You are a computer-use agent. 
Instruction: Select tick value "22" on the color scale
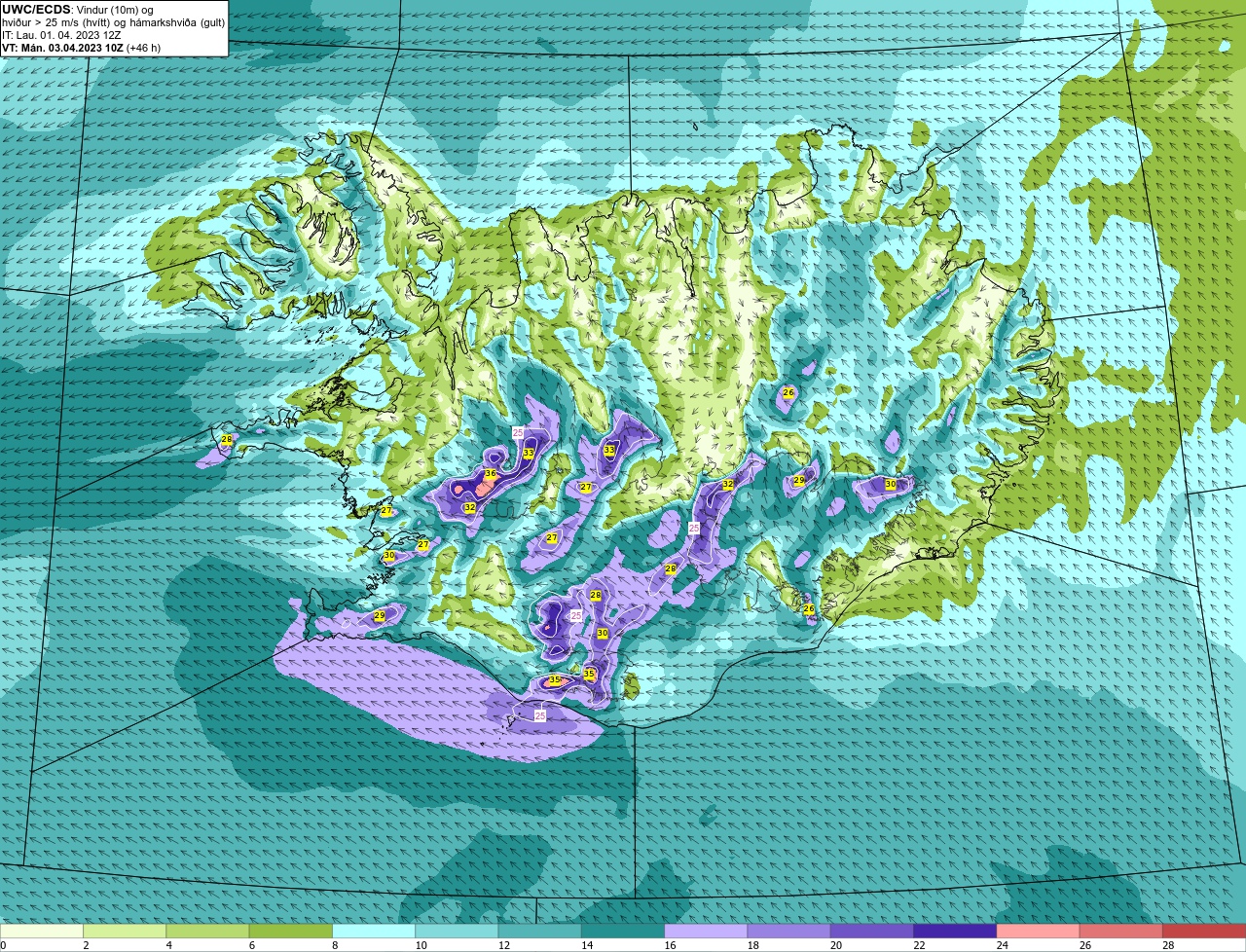click(x=917, y=945)
